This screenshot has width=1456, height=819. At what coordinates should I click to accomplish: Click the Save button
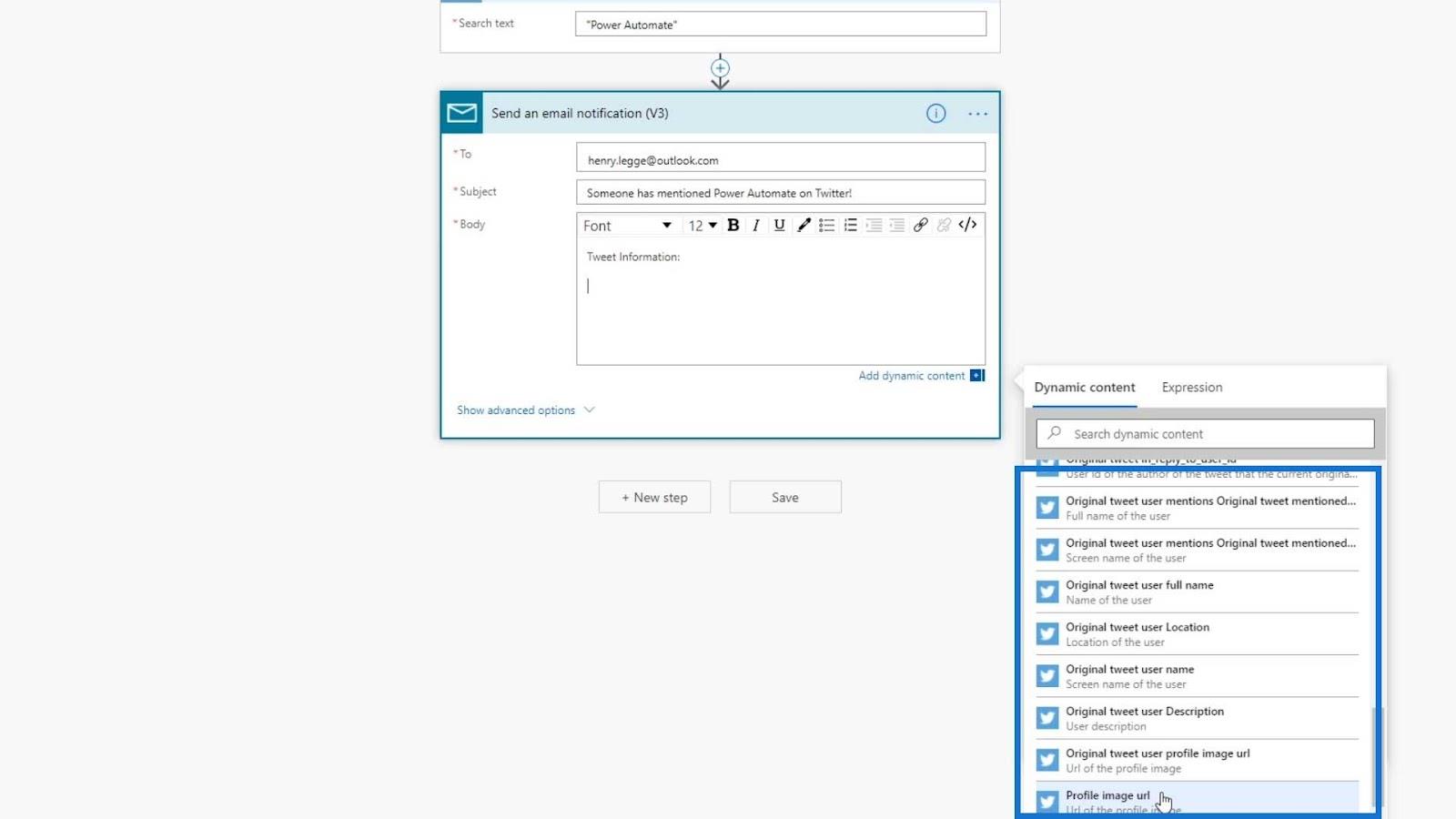(x=785, y=498)
